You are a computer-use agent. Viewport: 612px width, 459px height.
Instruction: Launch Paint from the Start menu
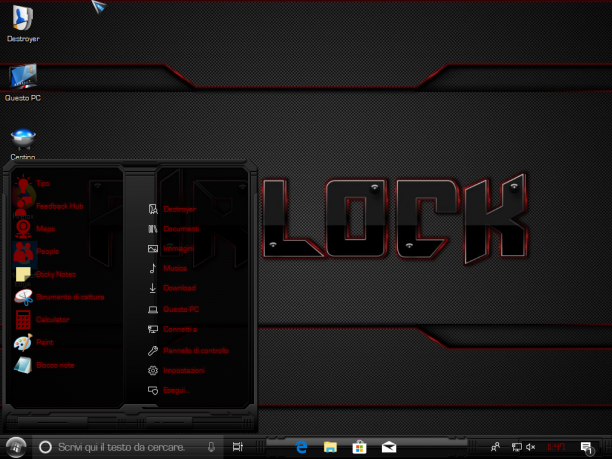(34, 342)
